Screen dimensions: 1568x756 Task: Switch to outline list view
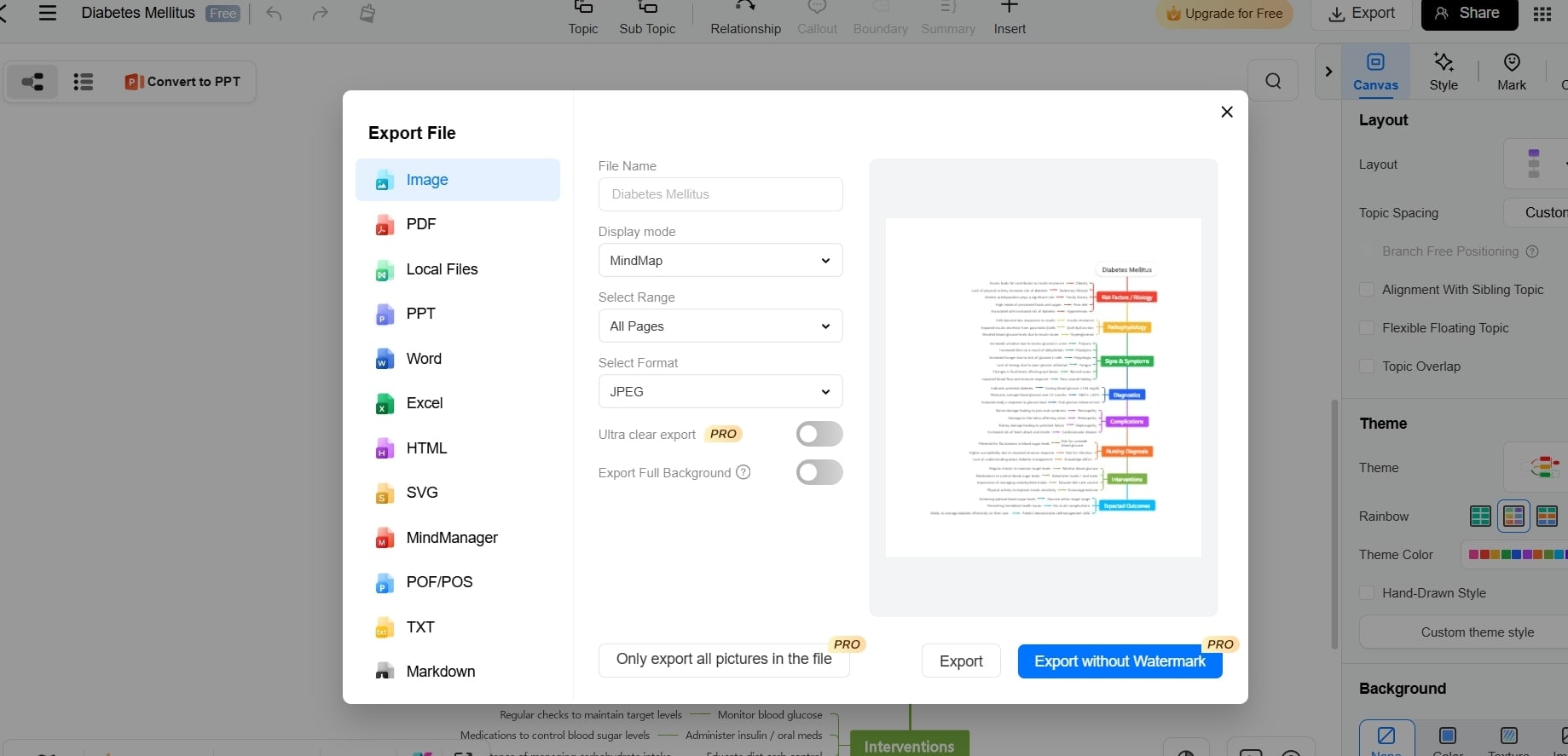[83, 82]
